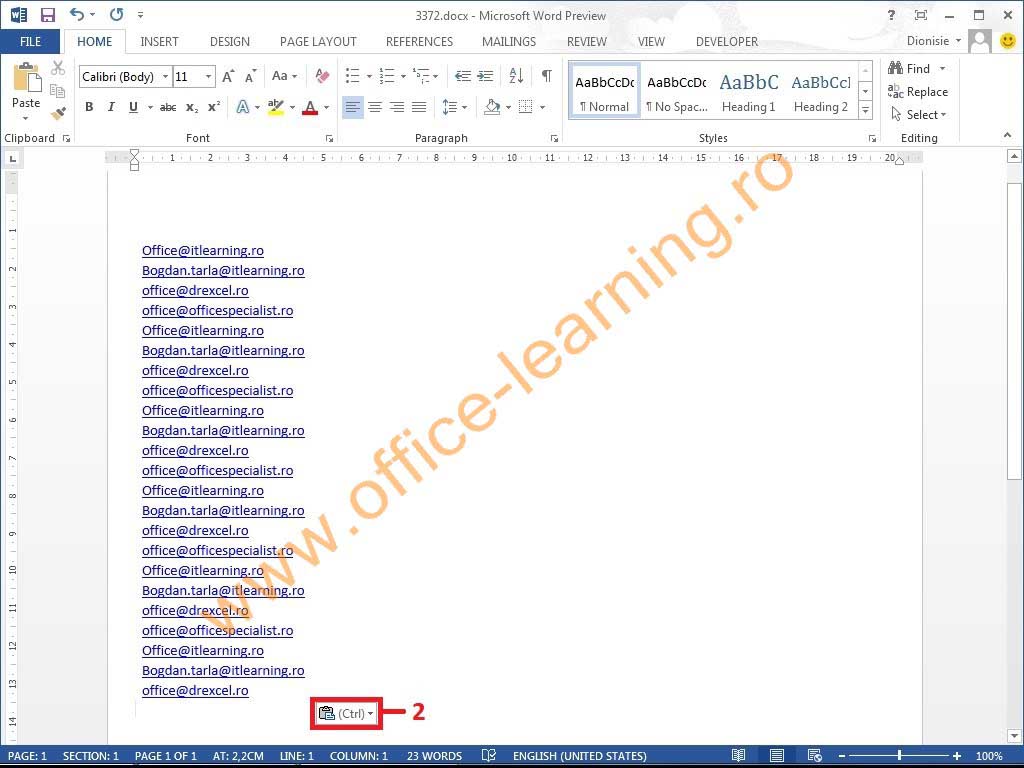Switch to the DEVELOPER tab
Image resolution: width=1024 pixels, height=768 pixels.
[727, 42]
